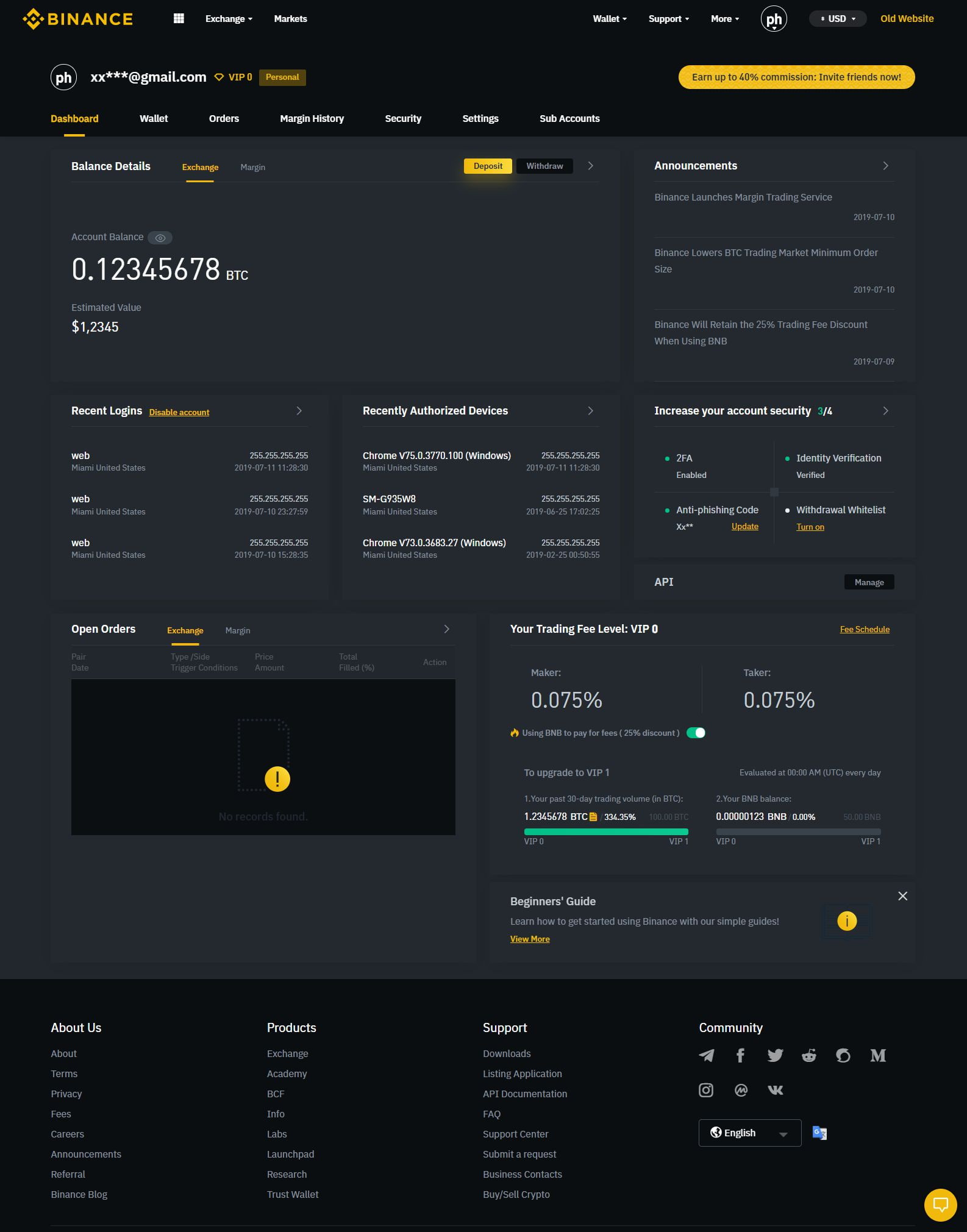Expand Recently Authorized Devices chevron
This screenshot has width=967, height=1232.
590,411
